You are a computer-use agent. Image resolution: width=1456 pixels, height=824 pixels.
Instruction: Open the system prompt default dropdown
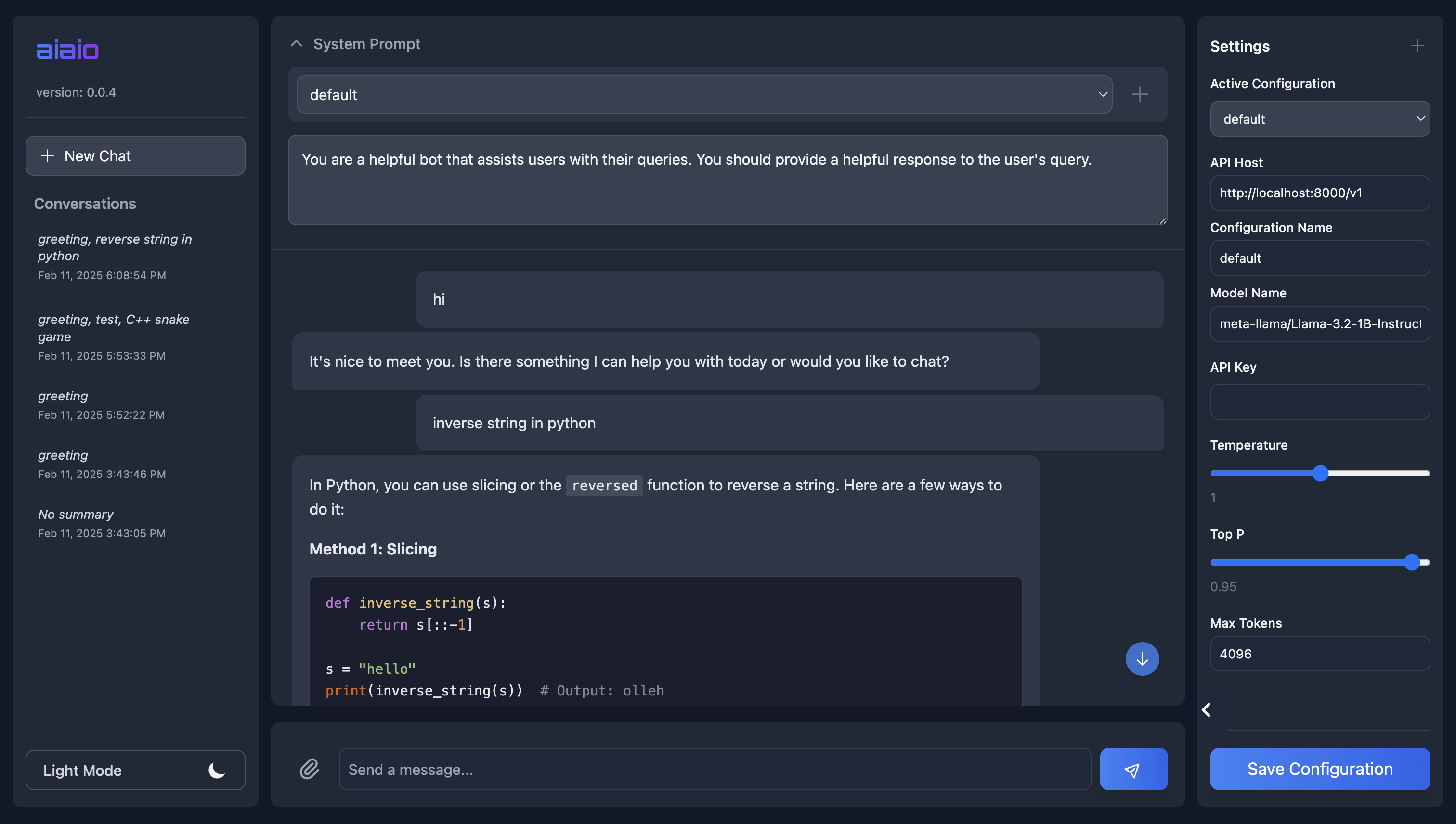(703, 94)
